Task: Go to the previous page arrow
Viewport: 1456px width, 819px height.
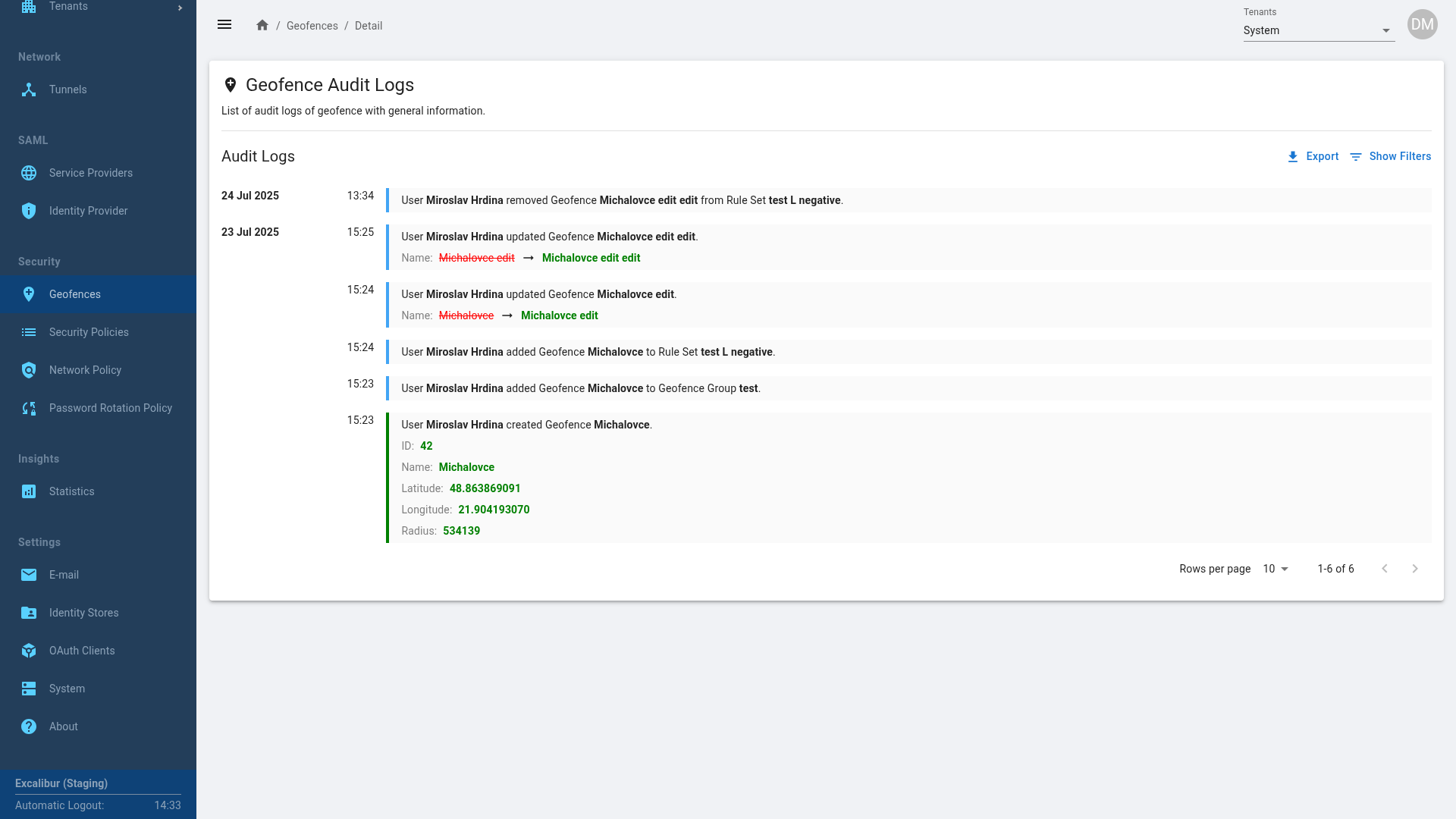Action: click(1385, 569)
